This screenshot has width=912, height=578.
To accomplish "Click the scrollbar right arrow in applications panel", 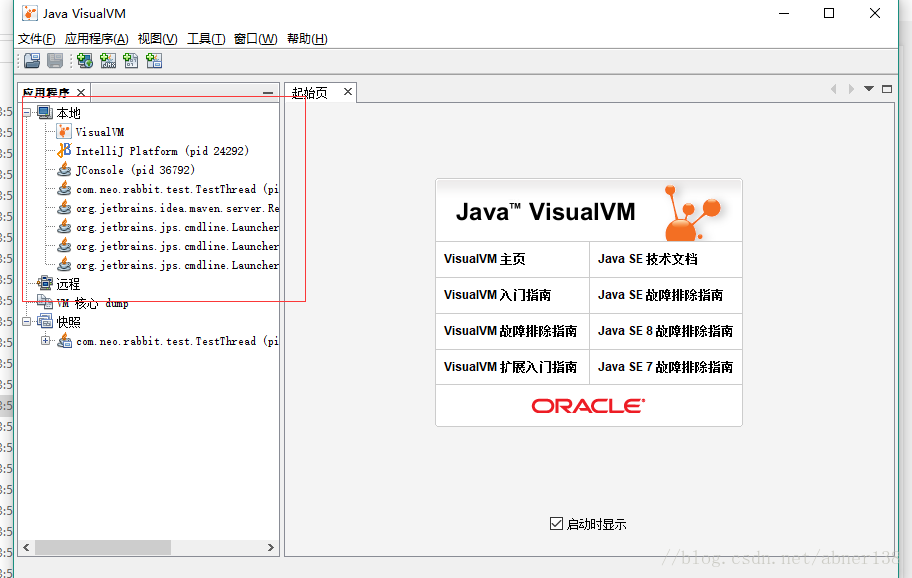I will 270,548.
